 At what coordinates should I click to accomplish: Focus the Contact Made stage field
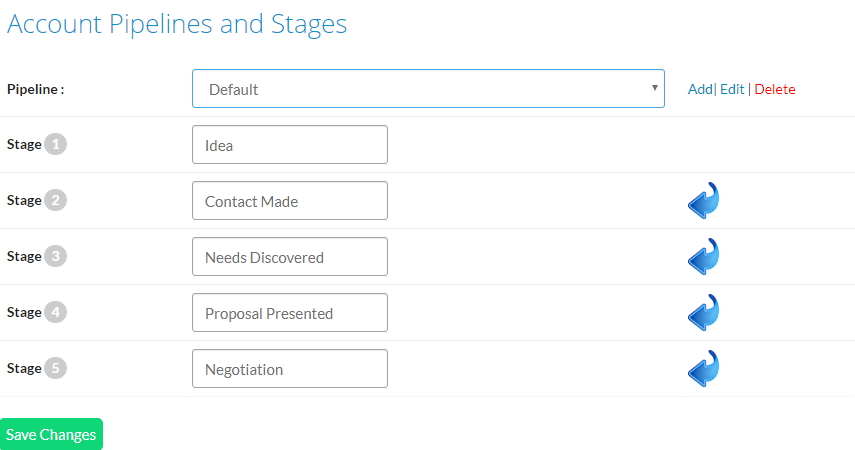(290, 201)
